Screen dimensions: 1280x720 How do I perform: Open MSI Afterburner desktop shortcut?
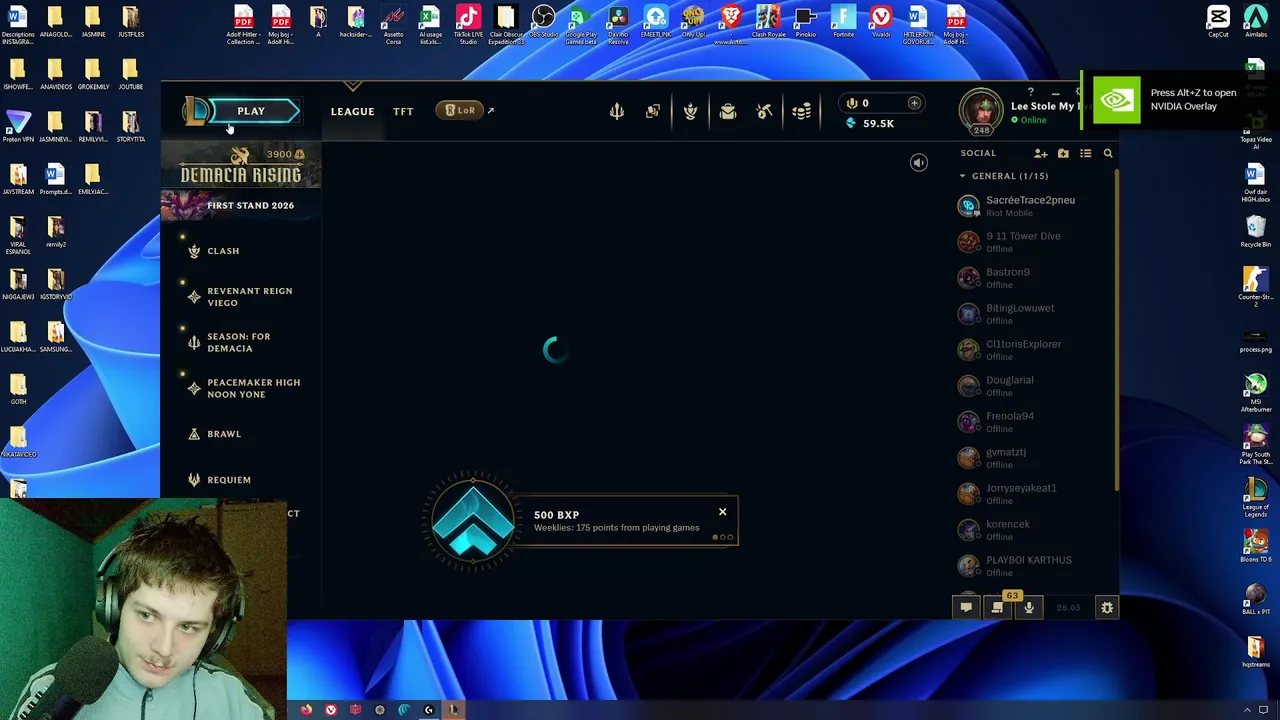(1255, 392)
